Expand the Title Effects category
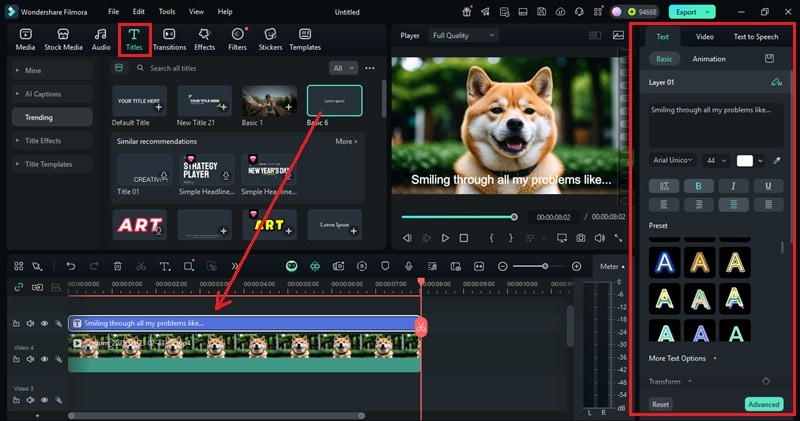This screenshot has width=800, height=421. pos(52,141)
